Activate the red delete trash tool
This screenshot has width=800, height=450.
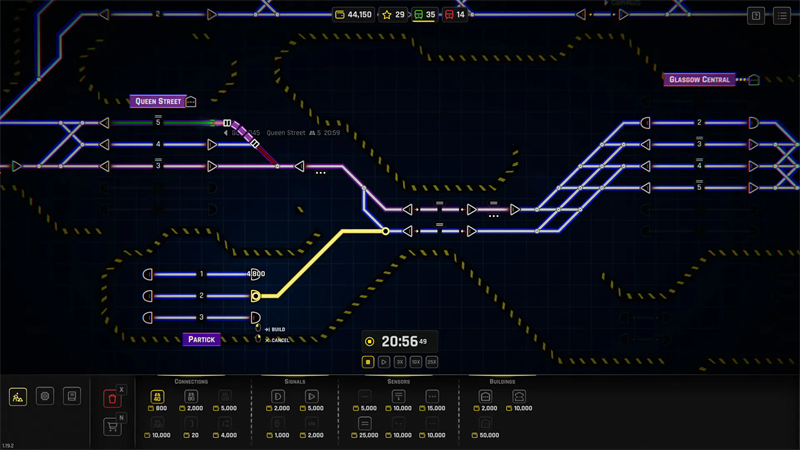112,399
